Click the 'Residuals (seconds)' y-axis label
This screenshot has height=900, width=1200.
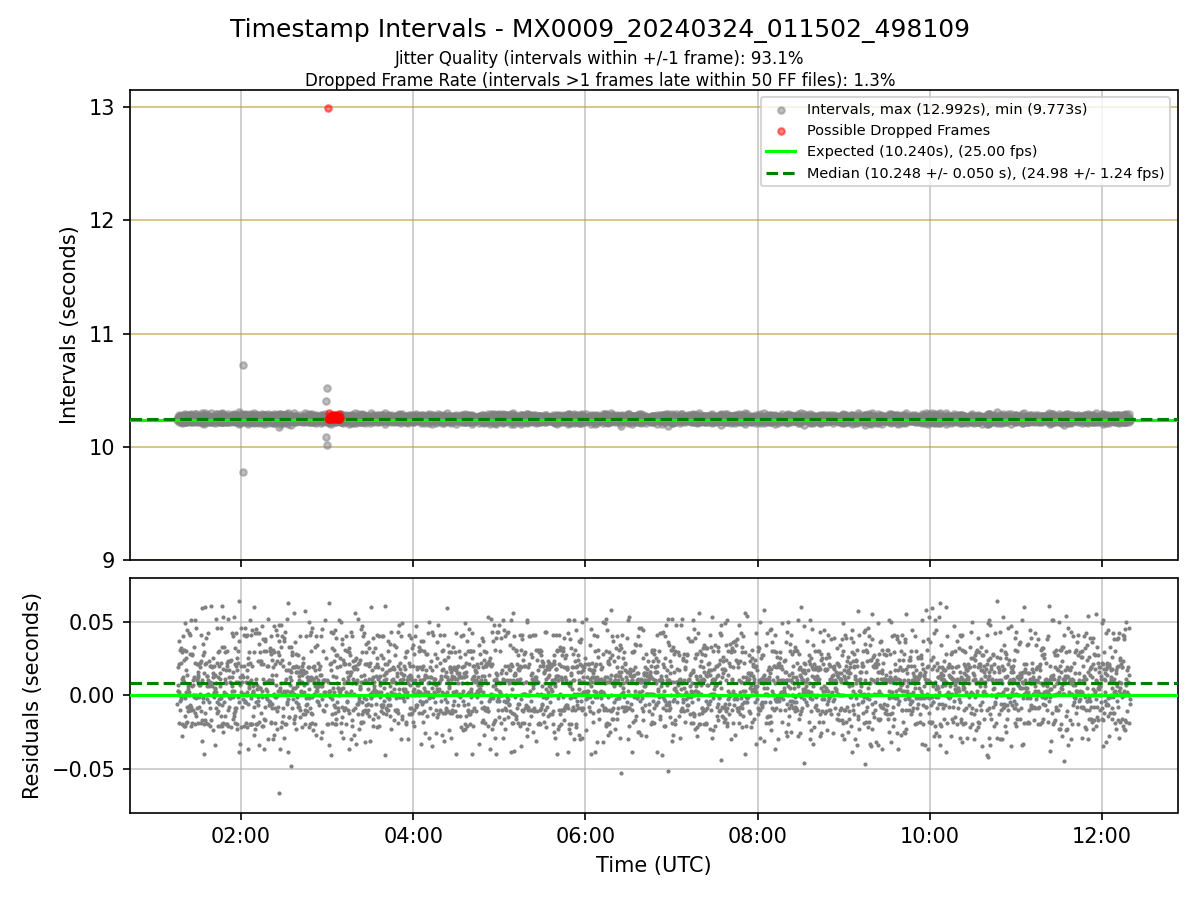coord(32,696)
